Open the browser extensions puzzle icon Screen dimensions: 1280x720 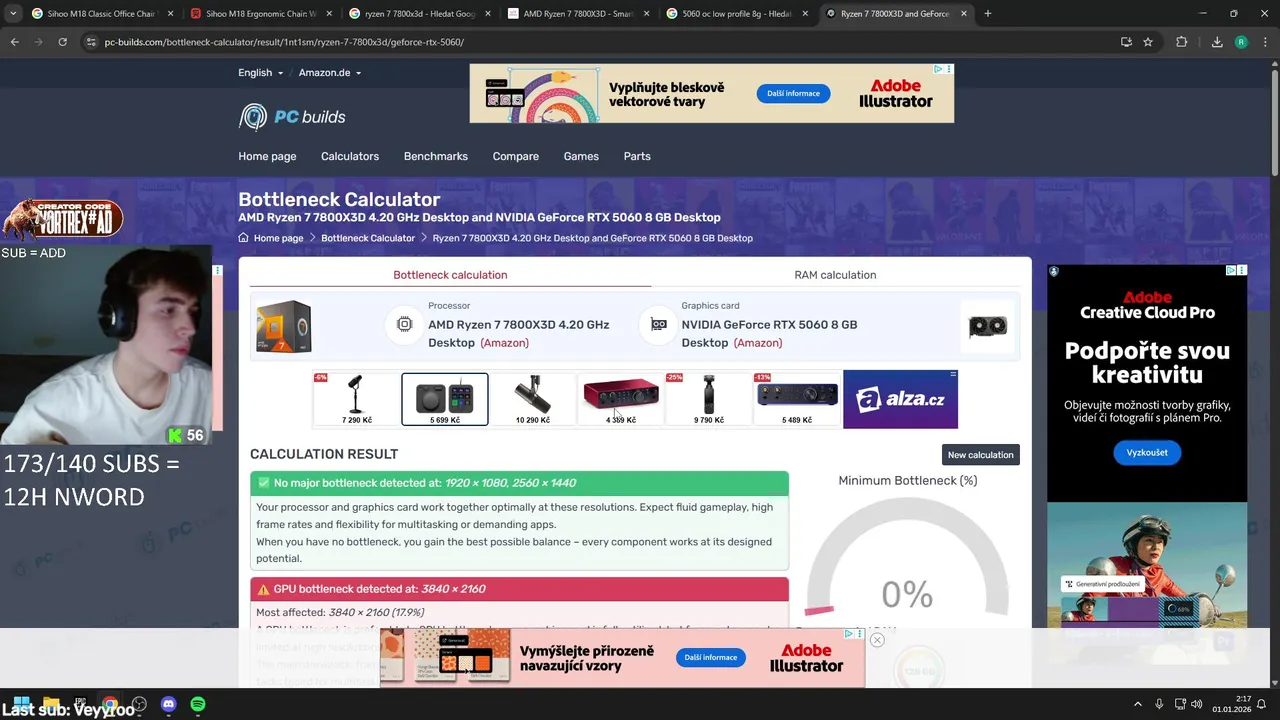pos(1182,42)
